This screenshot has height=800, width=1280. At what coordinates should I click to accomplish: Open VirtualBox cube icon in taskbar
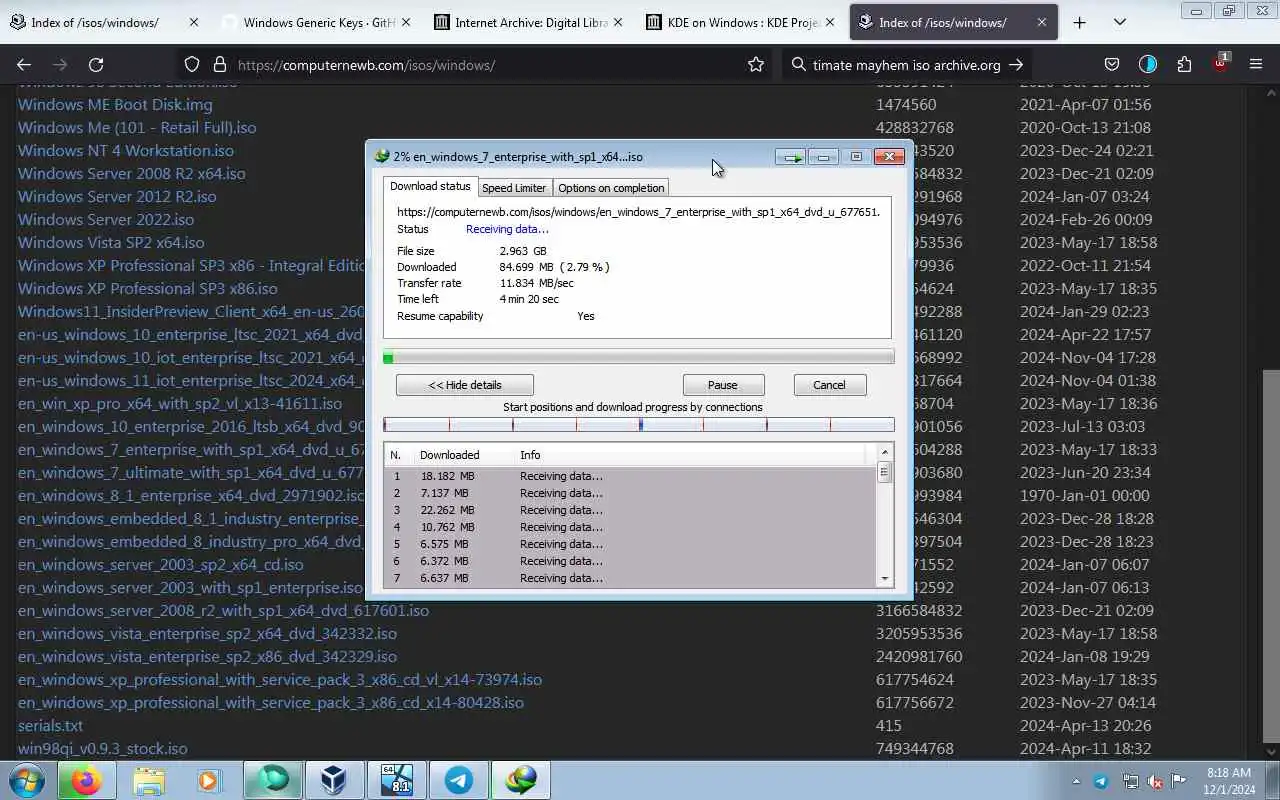(x=334, y=780)
